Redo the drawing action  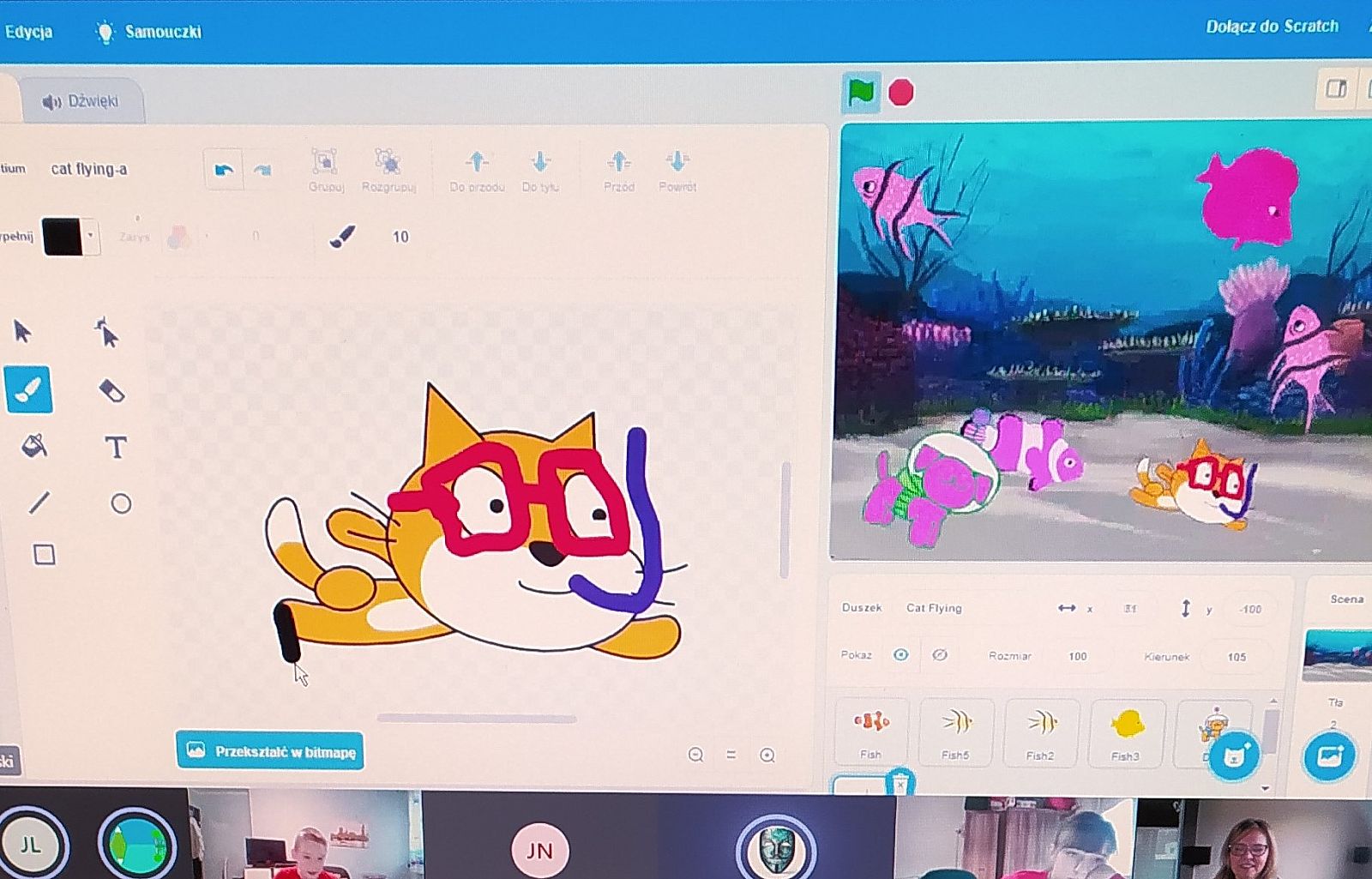pos(262,171)
